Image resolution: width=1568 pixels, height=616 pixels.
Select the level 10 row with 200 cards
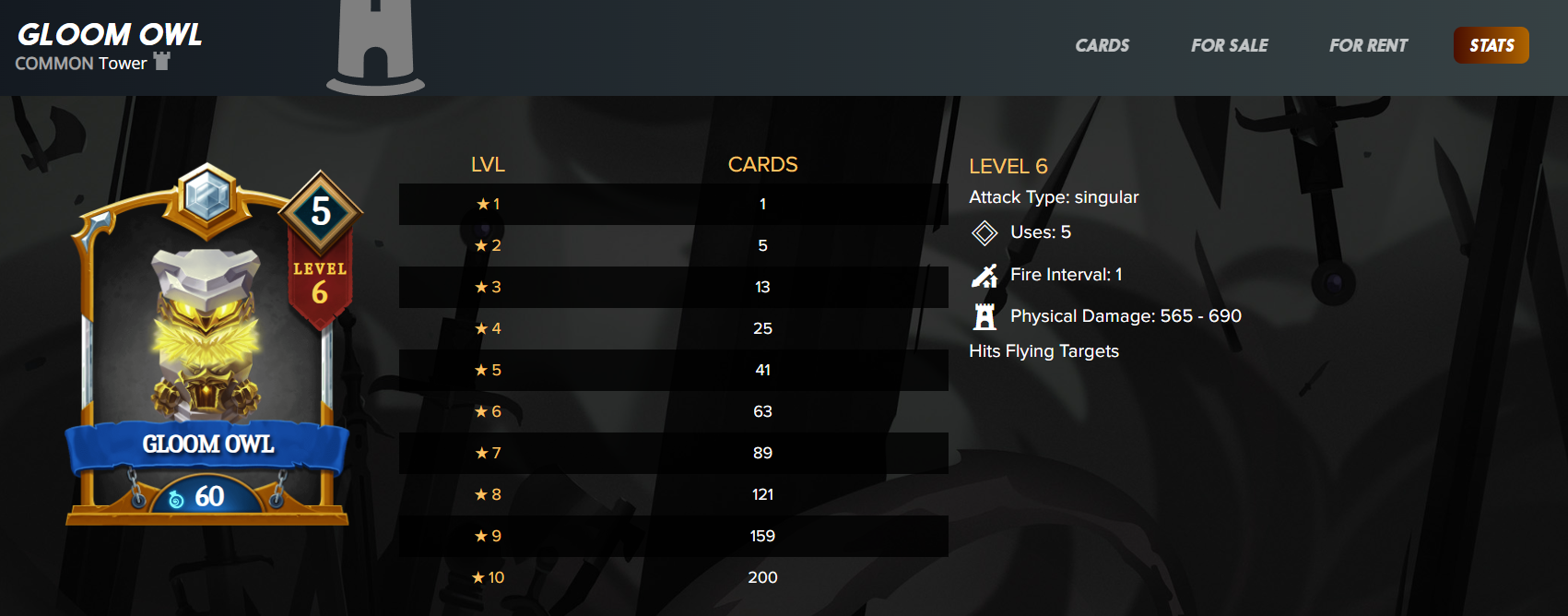(674, 577)
